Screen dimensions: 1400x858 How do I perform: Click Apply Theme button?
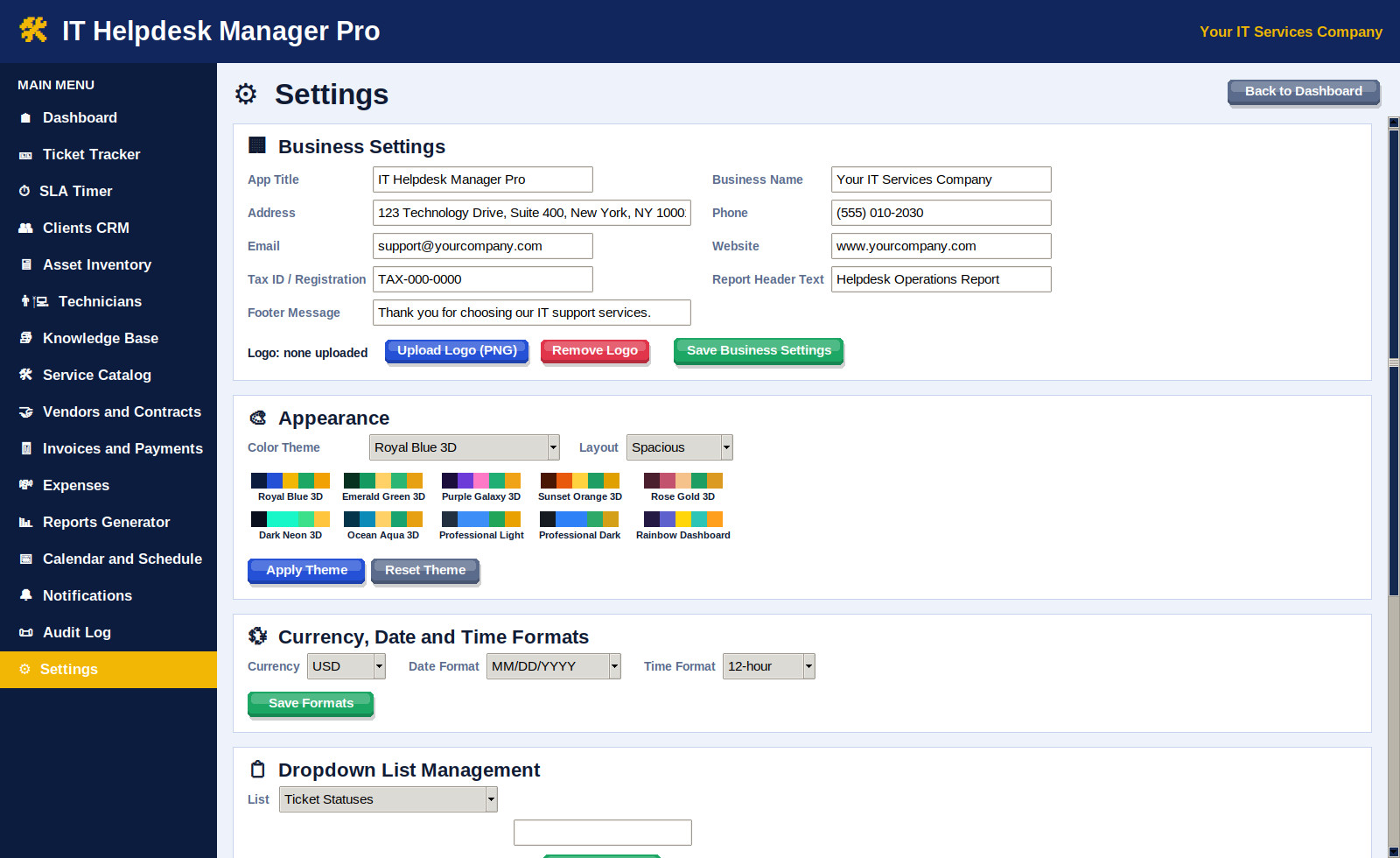point(306,571)
